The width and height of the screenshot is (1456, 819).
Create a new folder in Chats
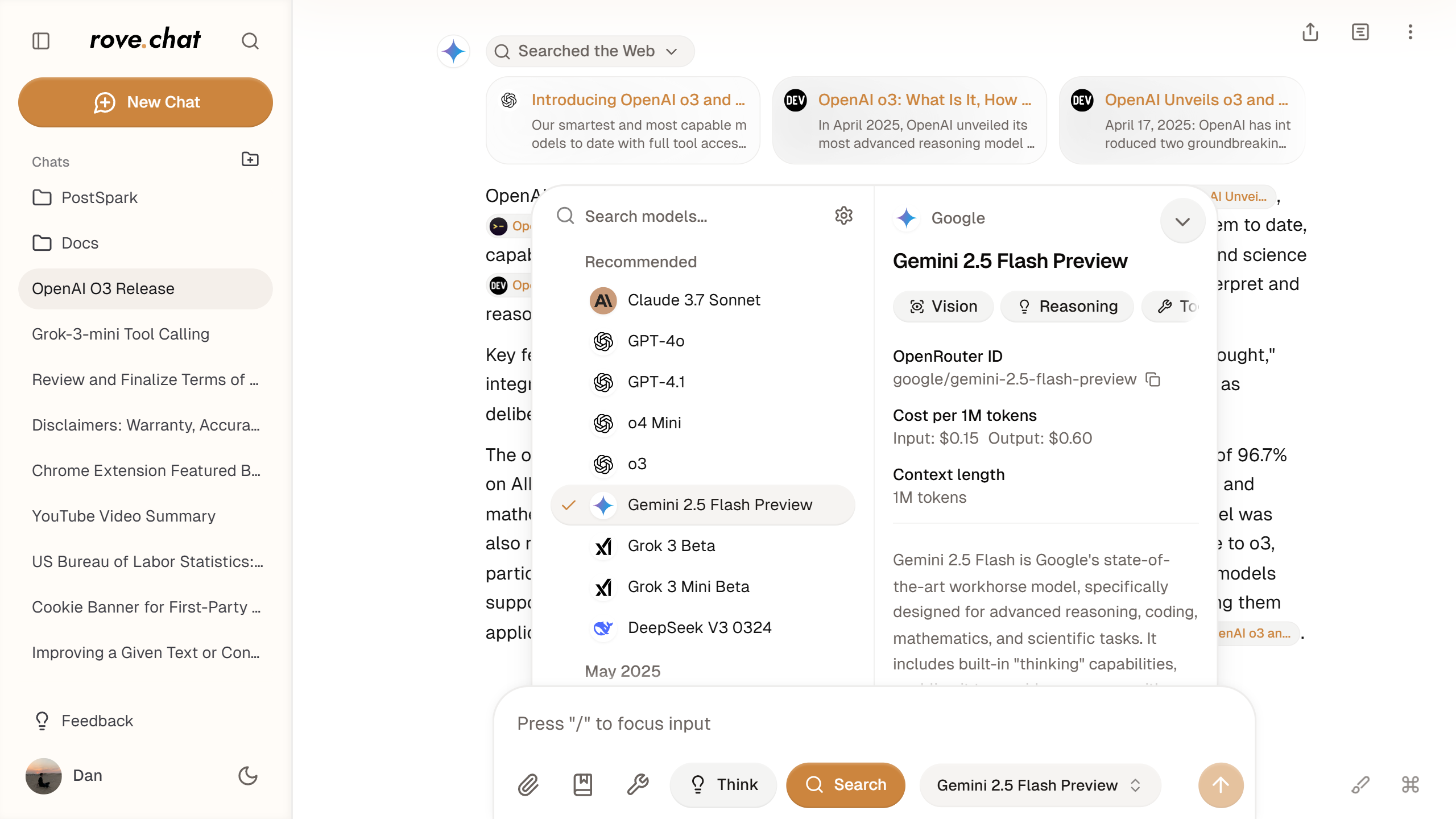pos(250,160)
